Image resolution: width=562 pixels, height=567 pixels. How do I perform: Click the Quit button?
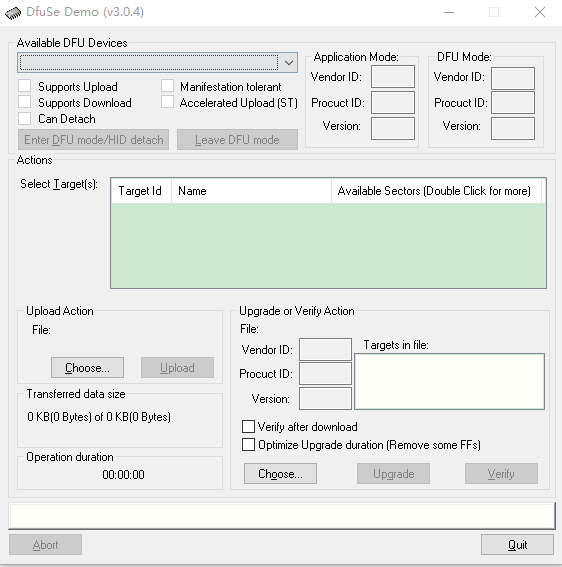[517, 545]
